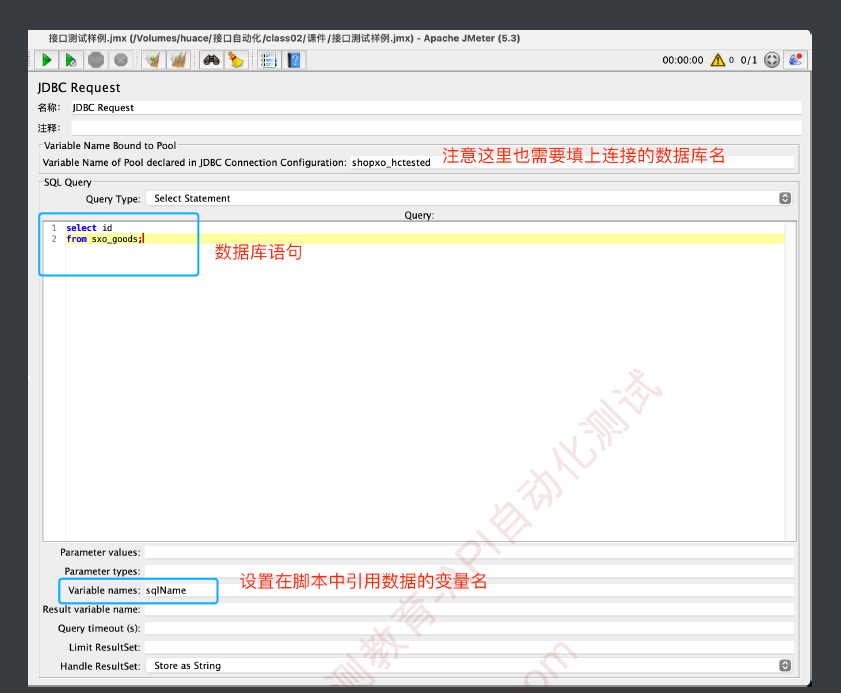Click the elapsed time 00:00:00 display
The width and height of the screenshot is (841, 693).
click(682, 60)
